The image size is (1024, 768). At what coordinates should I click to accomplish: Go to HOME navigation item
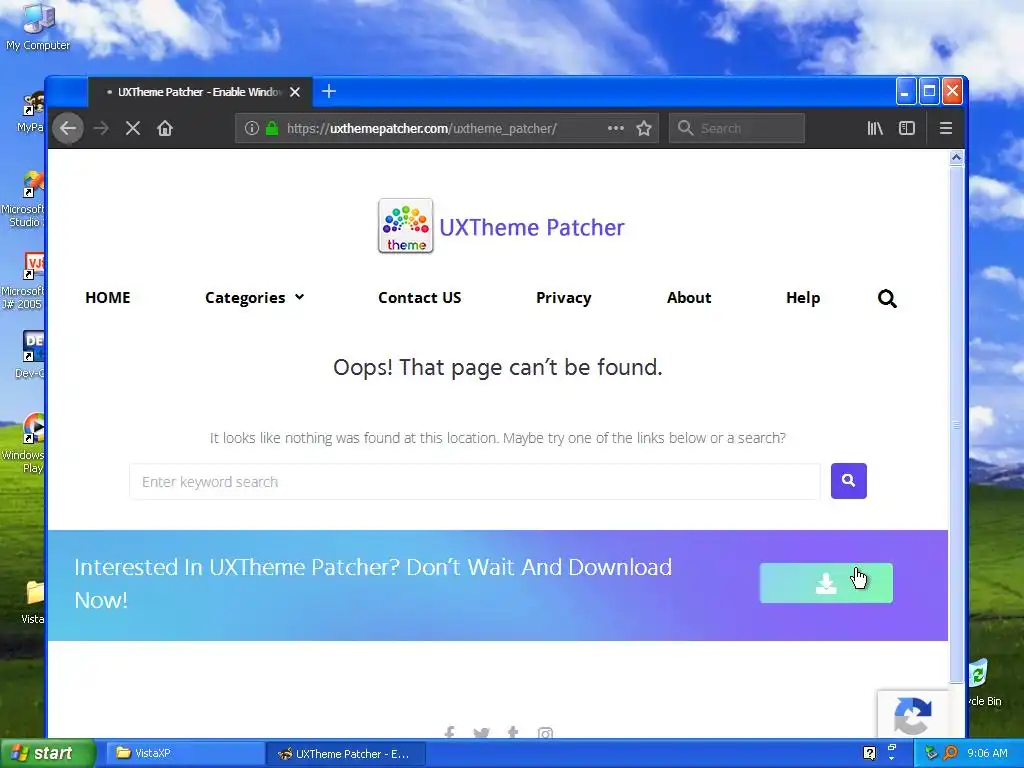coord(108,298)
